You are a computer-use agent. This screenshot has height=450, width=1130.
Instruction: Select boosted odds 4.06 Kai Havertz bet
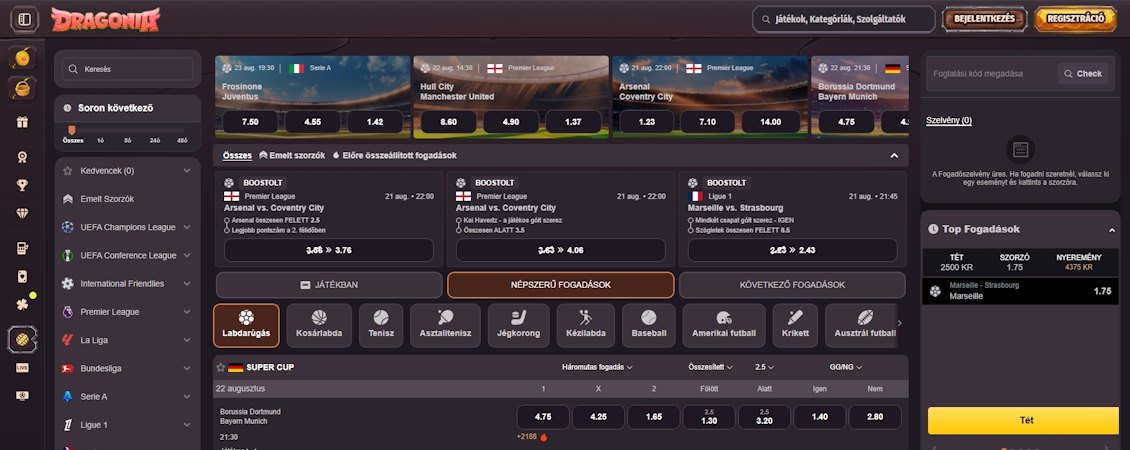click(561, 250)
